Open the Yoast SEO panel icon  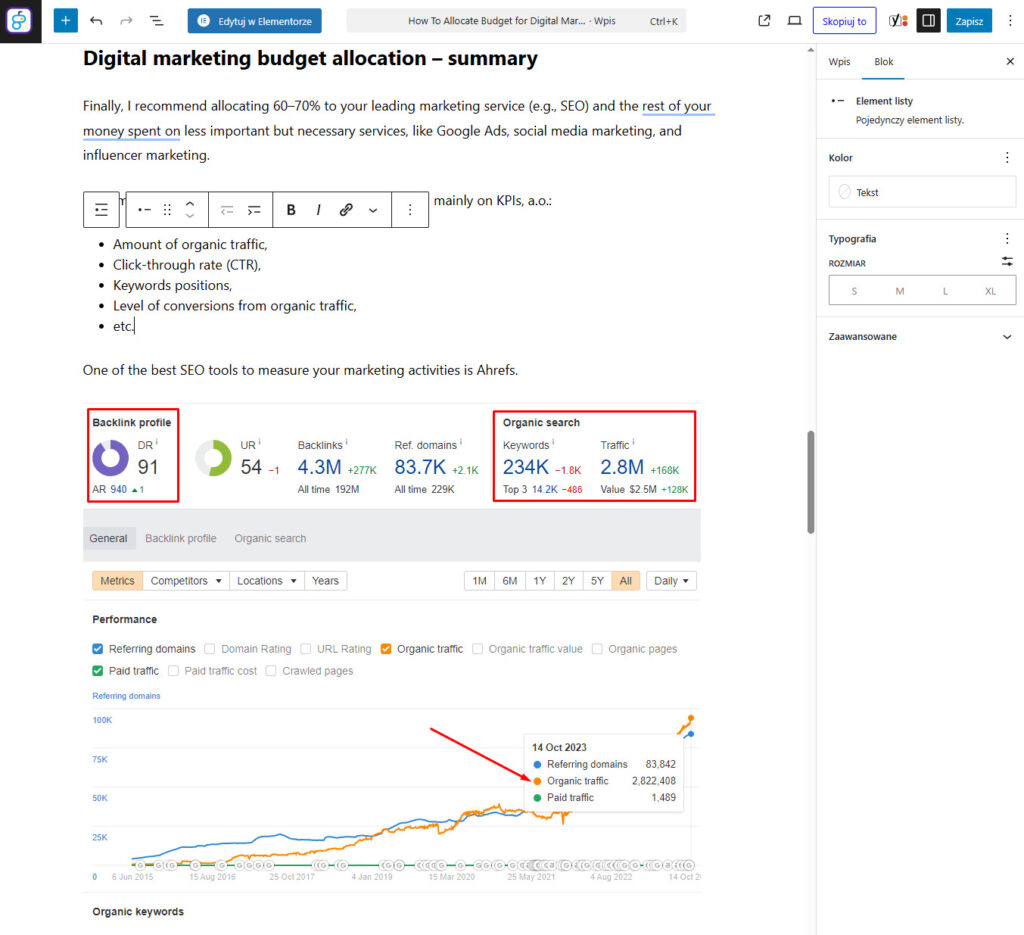tap(898, 20)
